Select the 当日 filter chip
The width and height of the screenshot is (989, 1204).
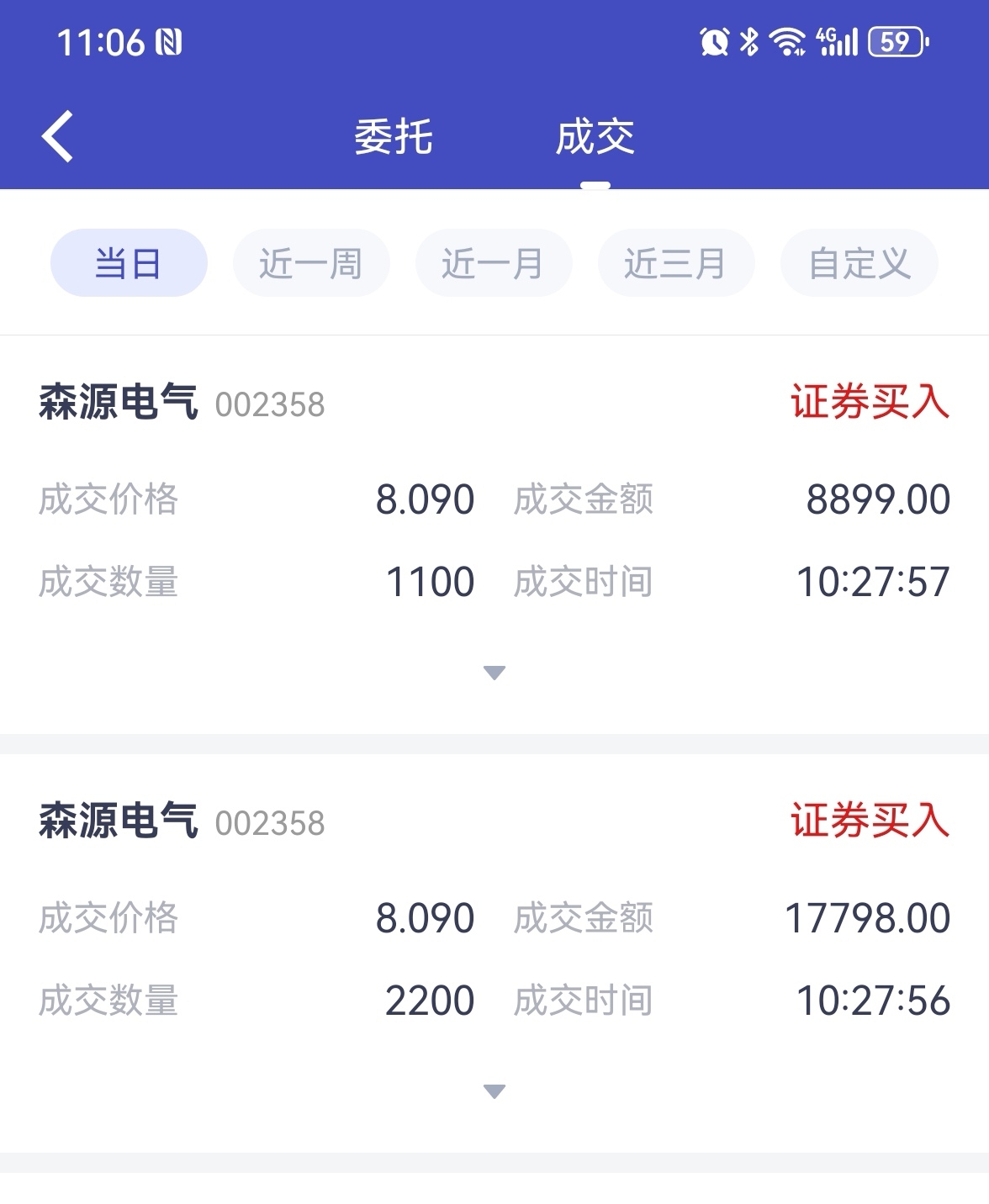pos(129,263)
